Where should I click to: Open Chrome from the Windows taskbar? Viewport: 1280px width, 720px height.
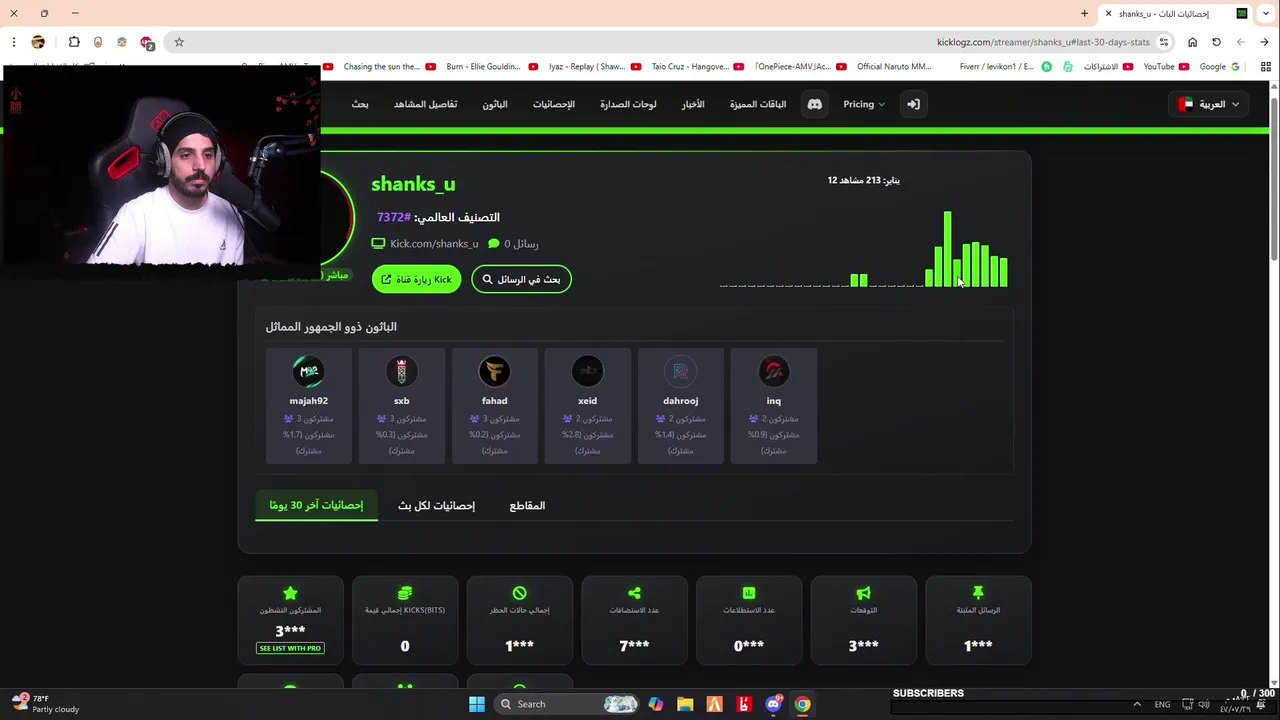pos(802,704)
